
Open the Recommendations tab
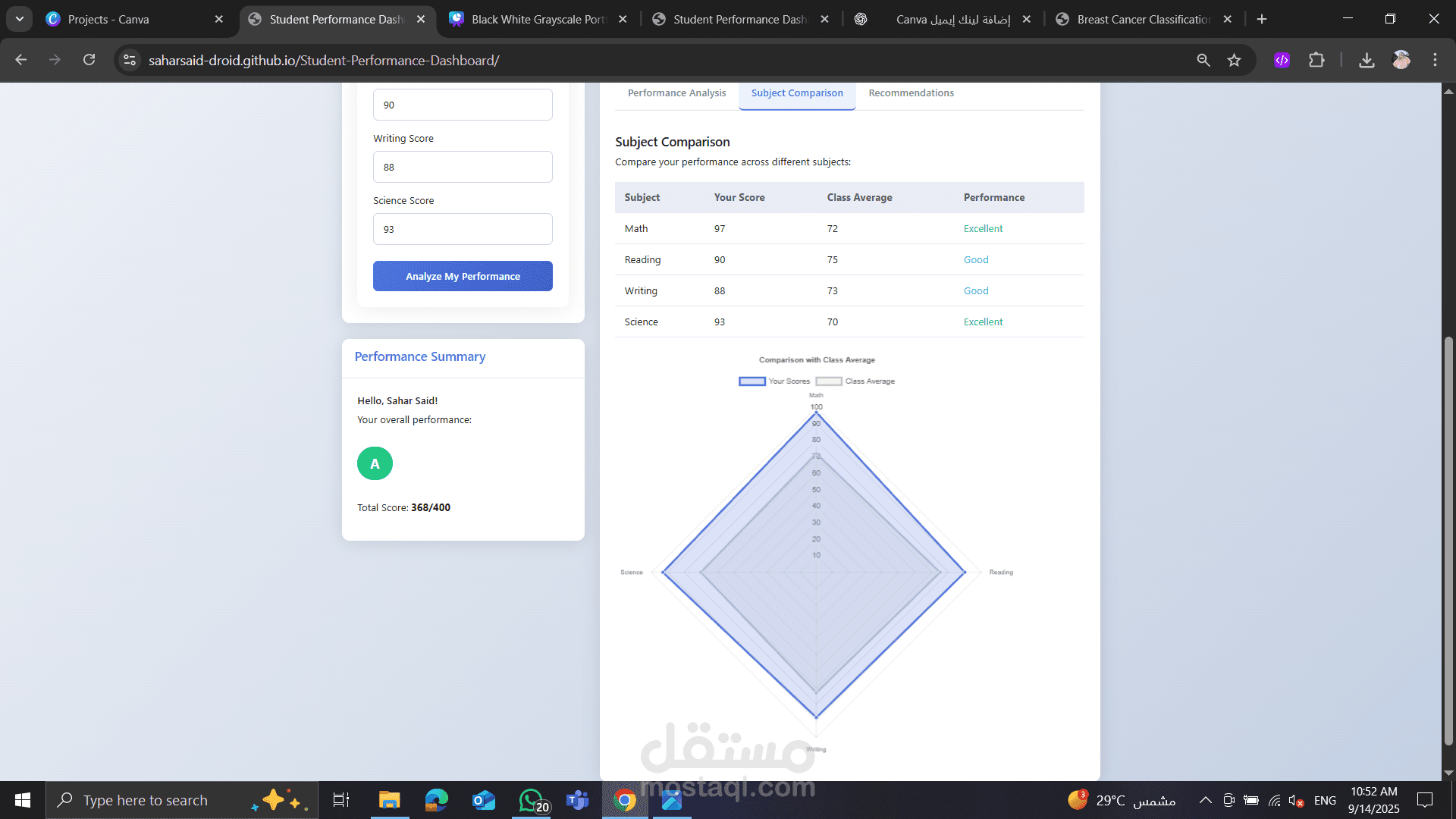point(911,93)
